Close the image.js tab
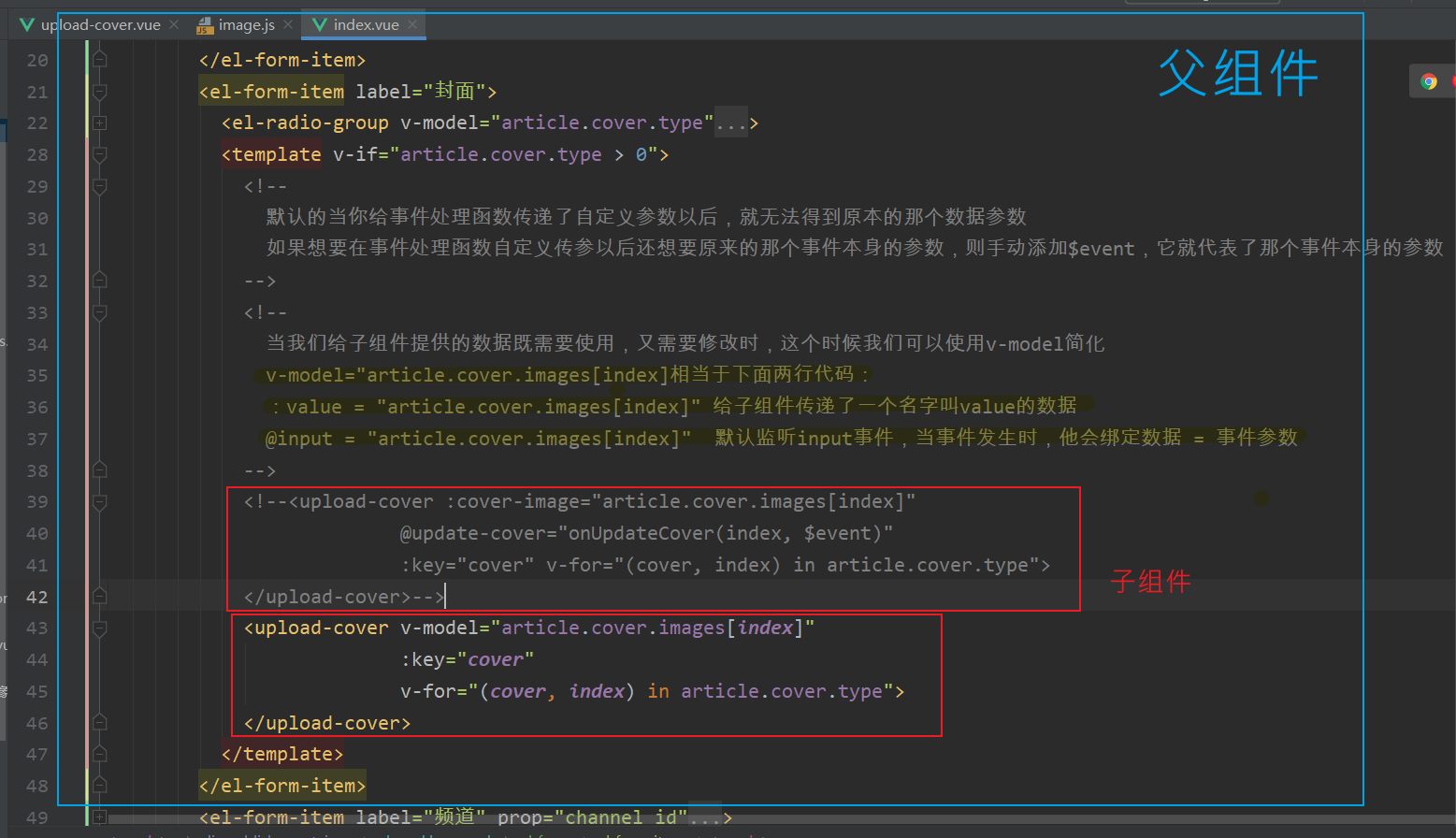Viewport: 1456px width, 838px height. click(x=288, y=24)
